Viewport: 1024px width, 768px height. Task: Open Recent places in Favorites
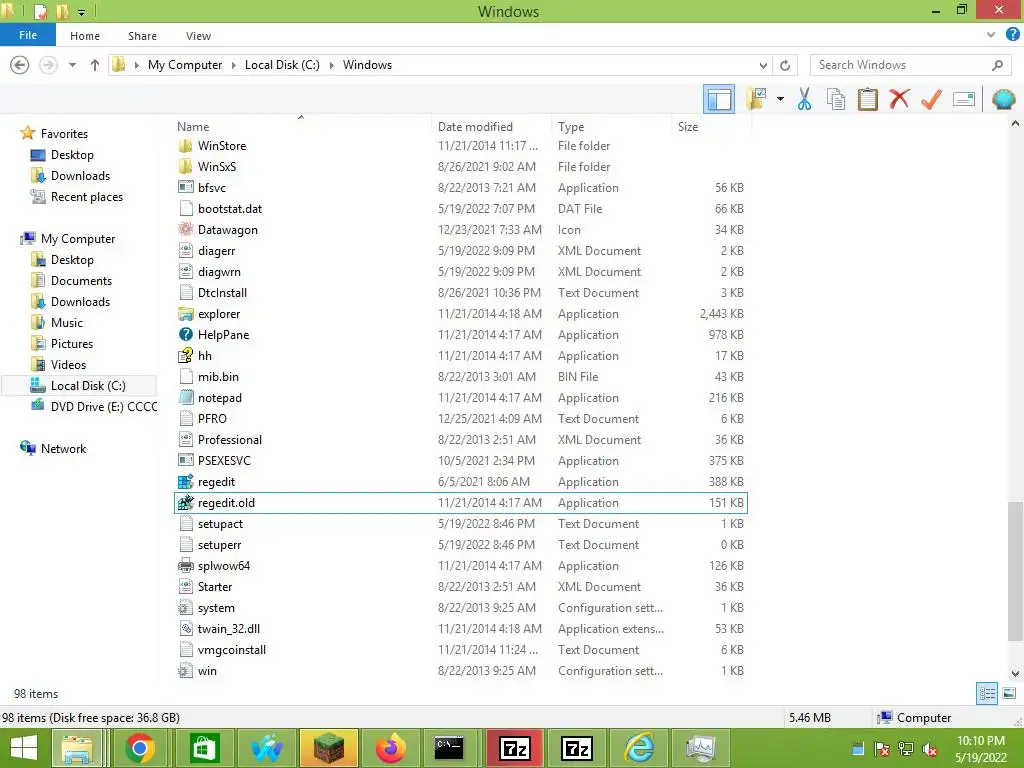pyautogui.click(x=86, y=197)
